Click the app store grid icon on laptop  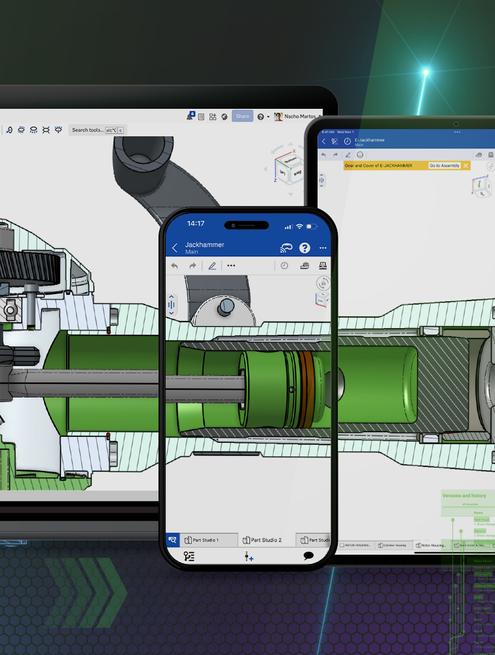pos(213,117)
